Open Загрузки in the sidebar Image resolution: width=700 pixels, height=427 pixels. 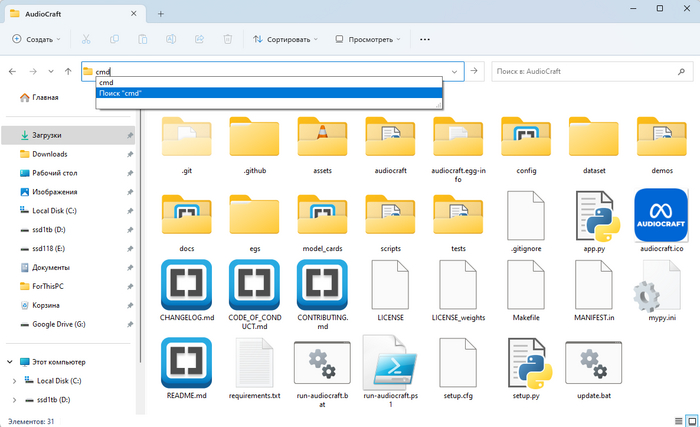[x=47, y=135]
